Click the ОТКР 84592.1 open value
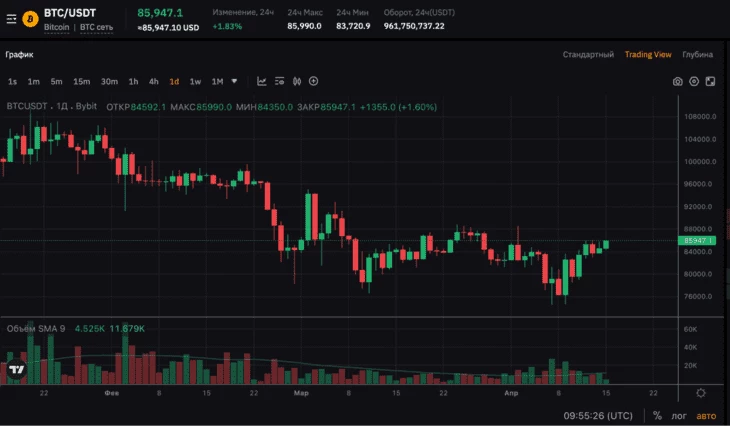Image resolution: width=730 pixels, height=426 pixels. pos(136,107)
